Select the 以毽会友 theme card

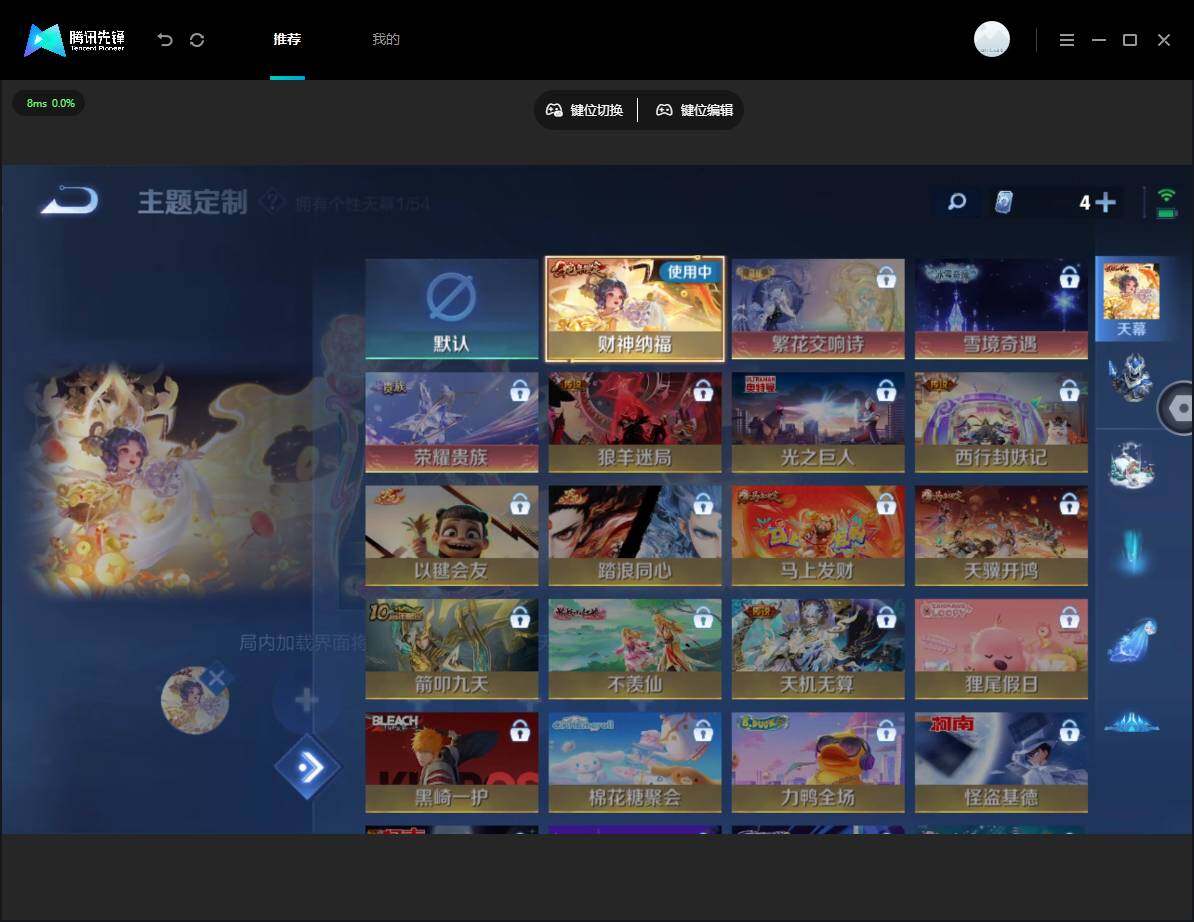click(x=452, y=535)
